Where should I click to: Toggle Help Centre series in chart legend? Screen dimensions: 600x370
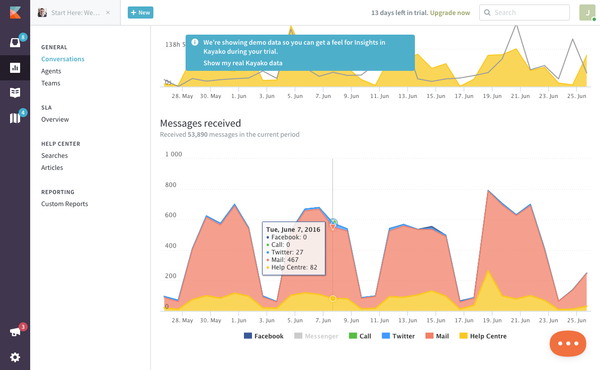[483, 336]
